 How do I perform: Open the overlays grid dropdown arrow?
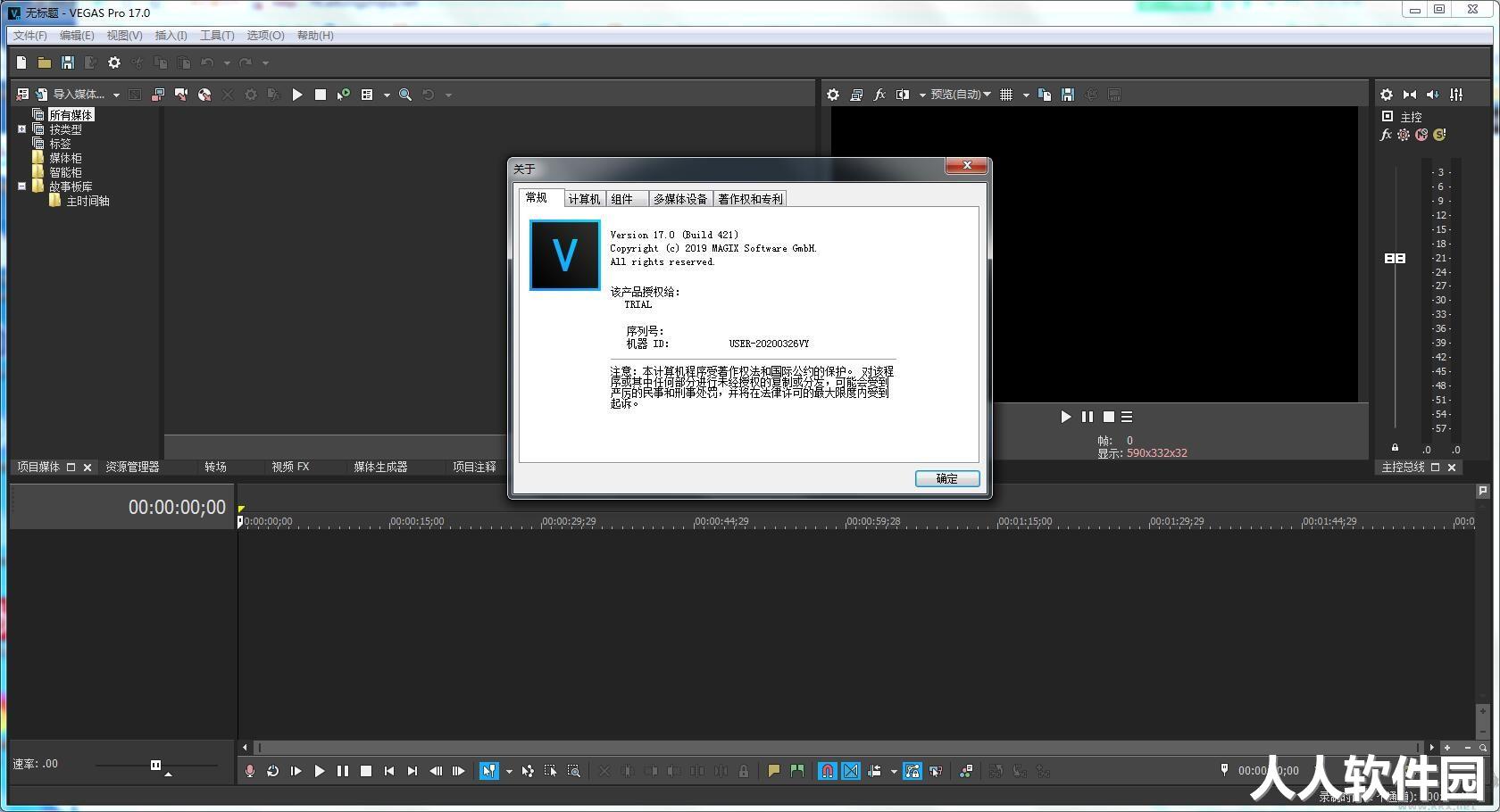(1026, 95)
